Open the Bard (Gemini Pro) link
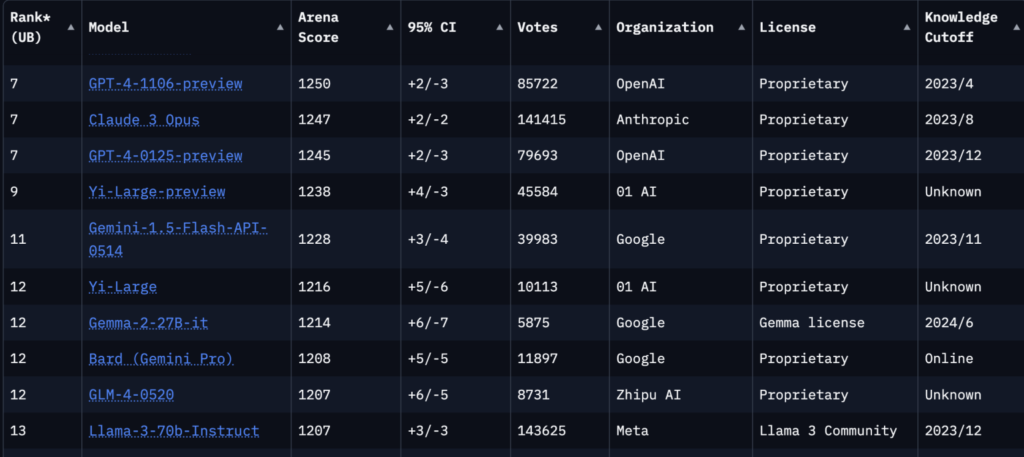Viewport: 1024px width, 457px height. pyautogui.click(x=161, y=359)
